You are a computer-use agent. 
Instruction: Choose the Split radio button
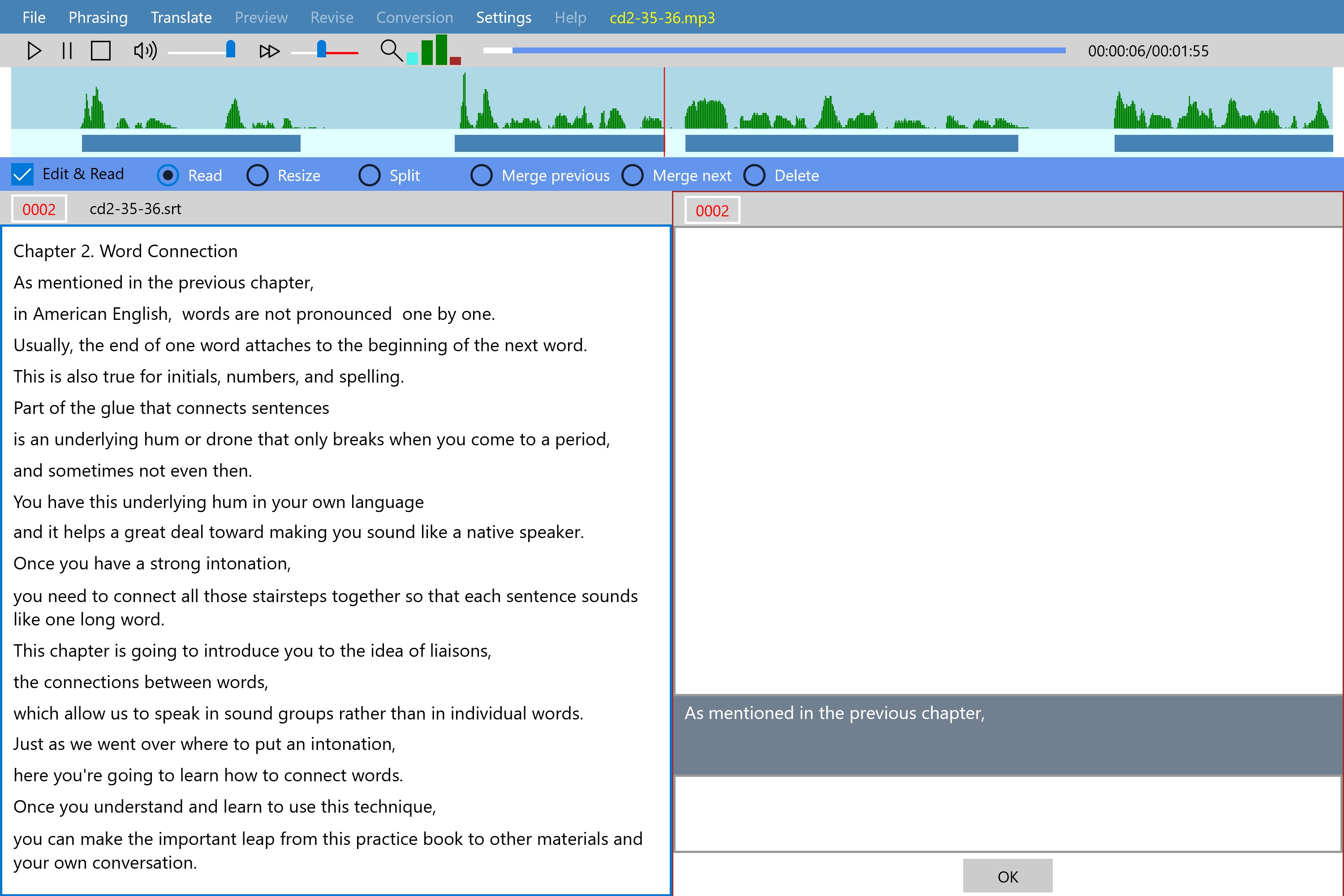(369, 176)
